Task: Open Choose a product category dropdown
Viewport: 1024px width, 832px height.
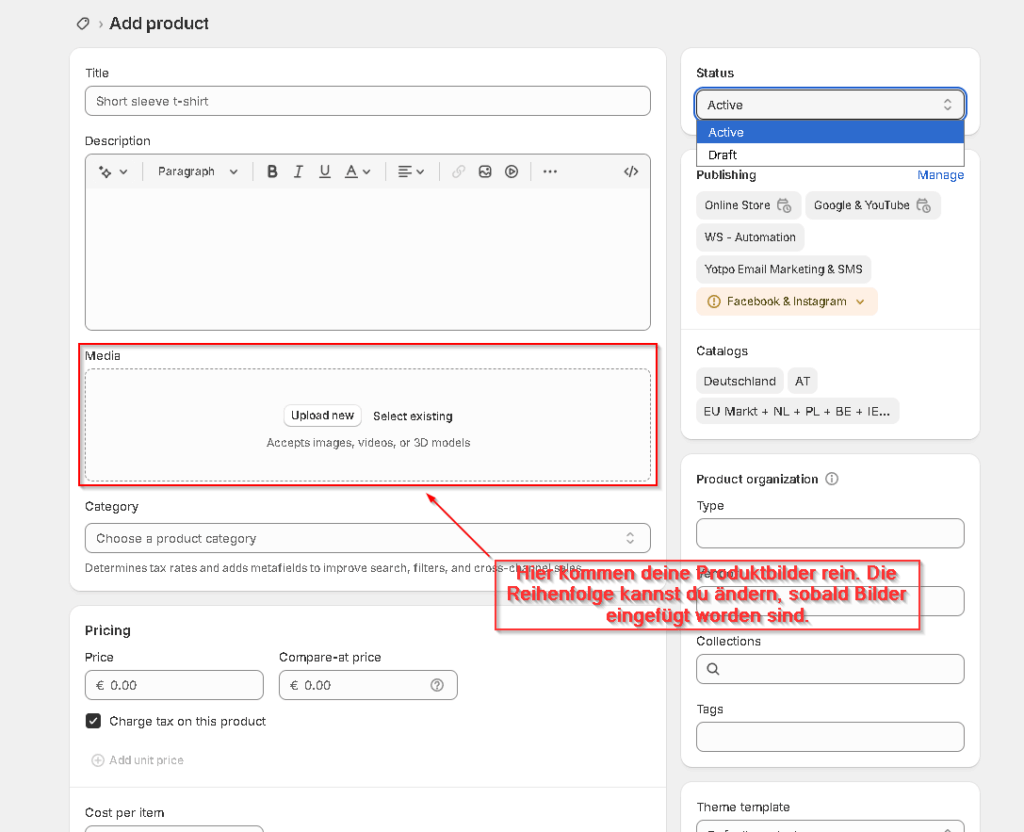Action: 368,538
